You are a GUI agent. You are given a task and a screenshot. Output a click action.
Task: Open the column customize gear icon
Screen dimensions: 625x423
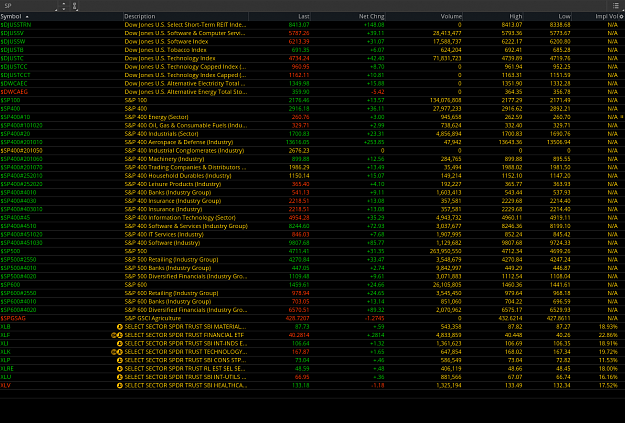click(x=621, y=16)
